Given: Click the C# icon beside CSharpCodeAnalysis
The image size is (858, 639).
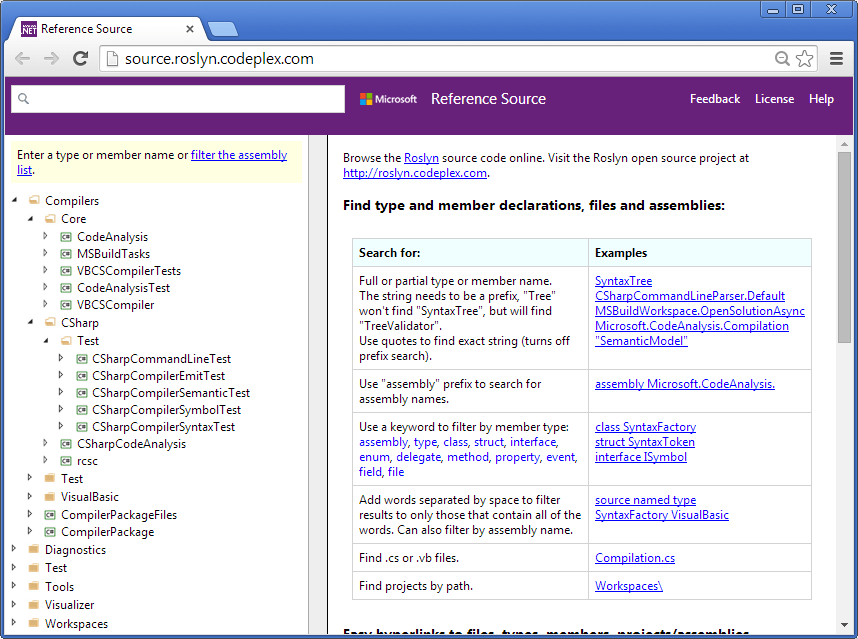Looking at the screenshot, I should 67,444.
